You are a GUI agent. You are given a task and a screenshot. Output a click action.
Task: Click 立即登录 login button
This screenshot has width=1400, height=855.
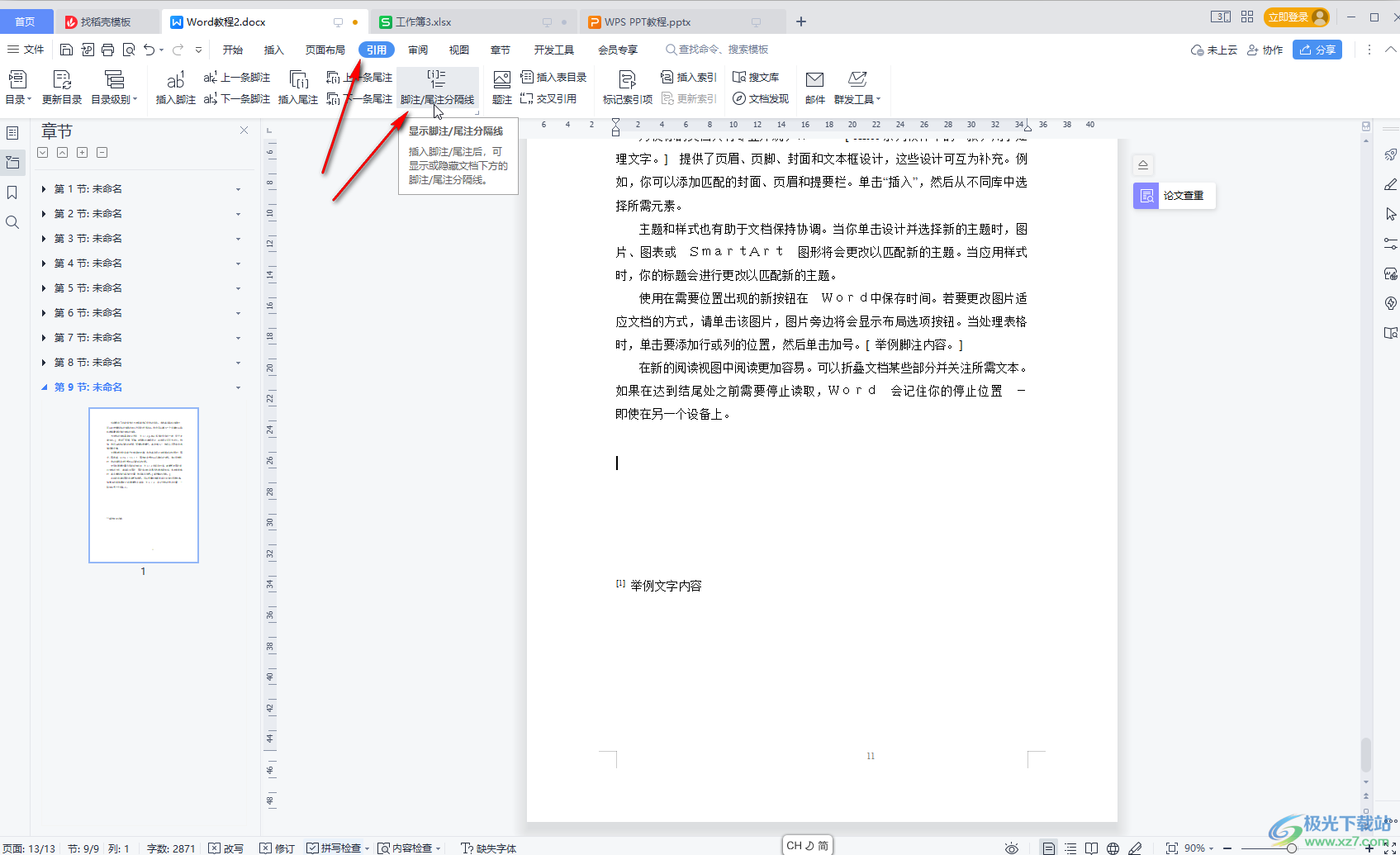click(1296, 17)
